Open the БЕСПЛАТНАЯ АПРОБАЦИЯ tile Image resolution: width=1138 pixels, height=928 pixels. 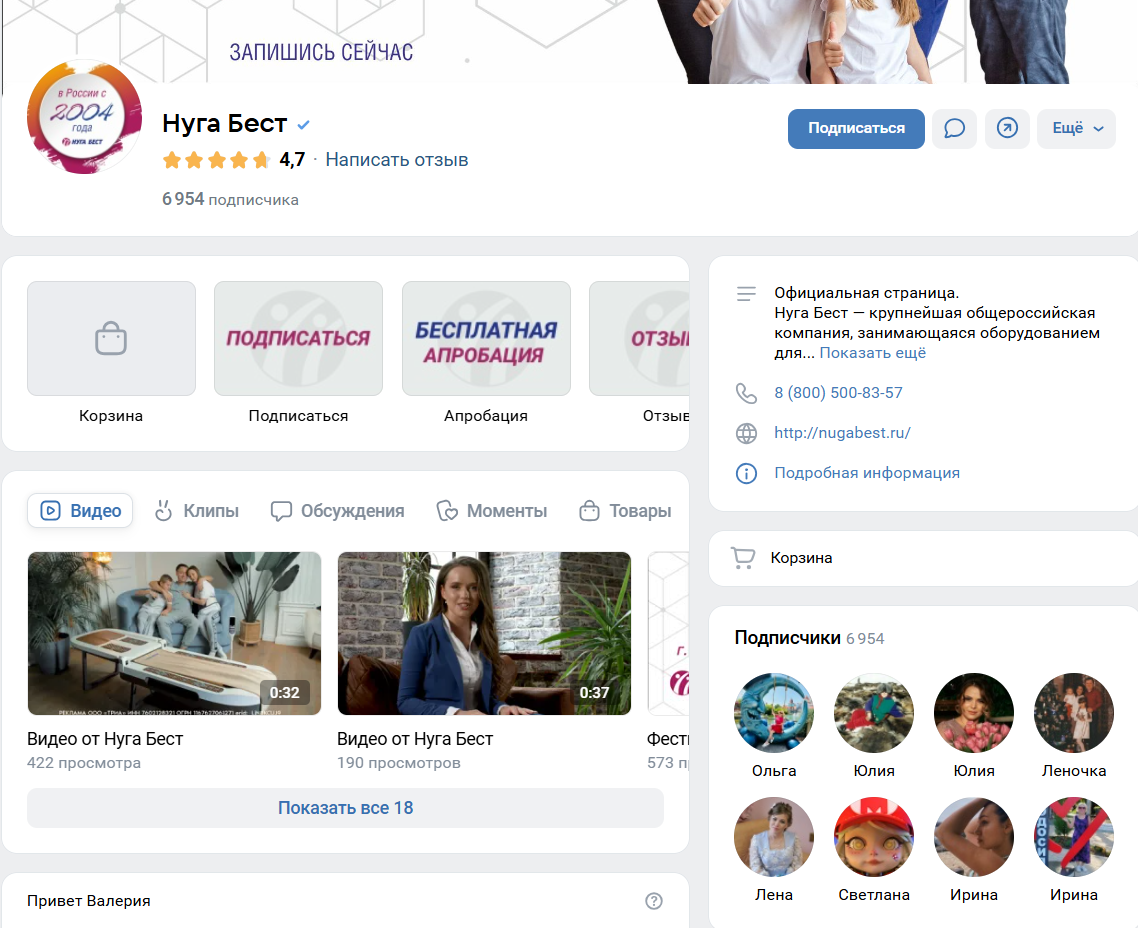pyautogui.click(x=486, y=338)
